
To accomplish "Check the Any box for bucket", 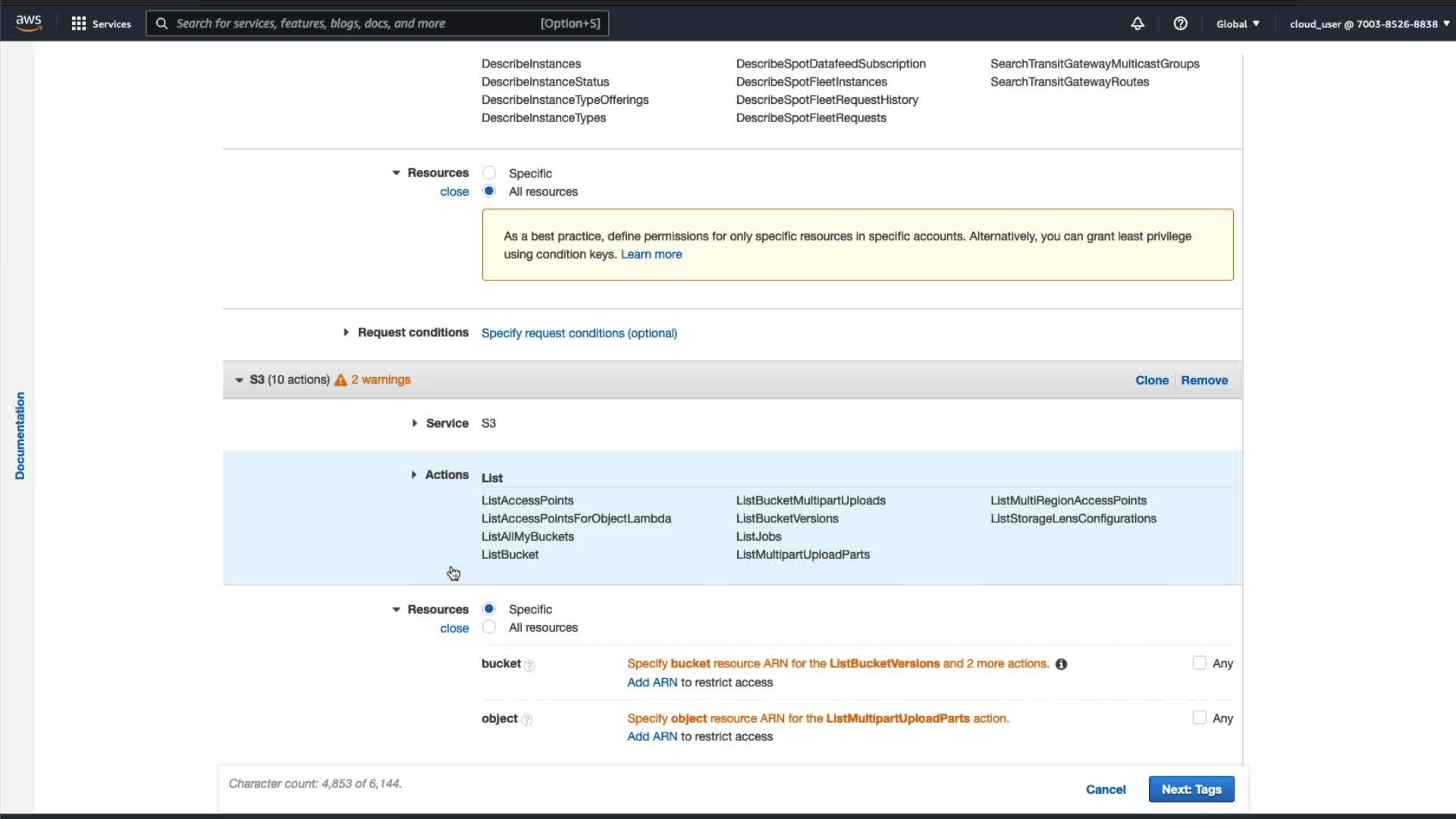I will 1199,663.
